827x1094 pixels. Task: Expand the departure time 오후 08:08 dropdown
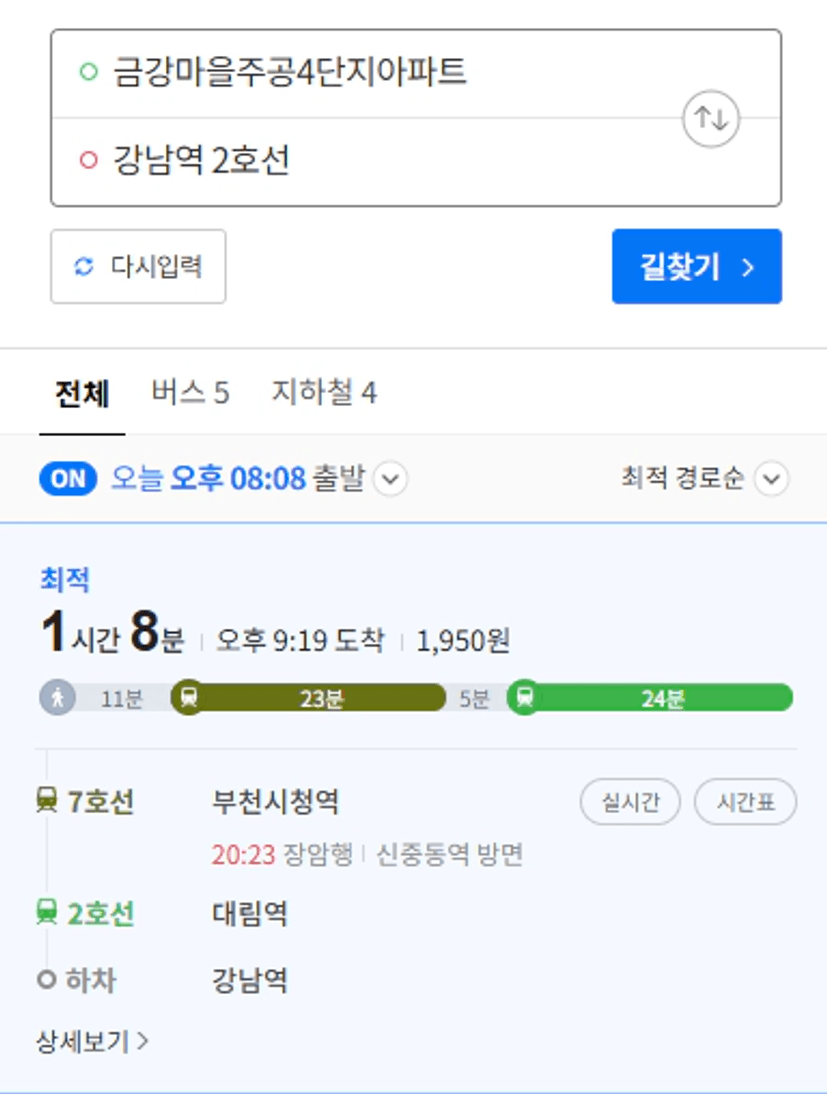click(x=390, y=479)
